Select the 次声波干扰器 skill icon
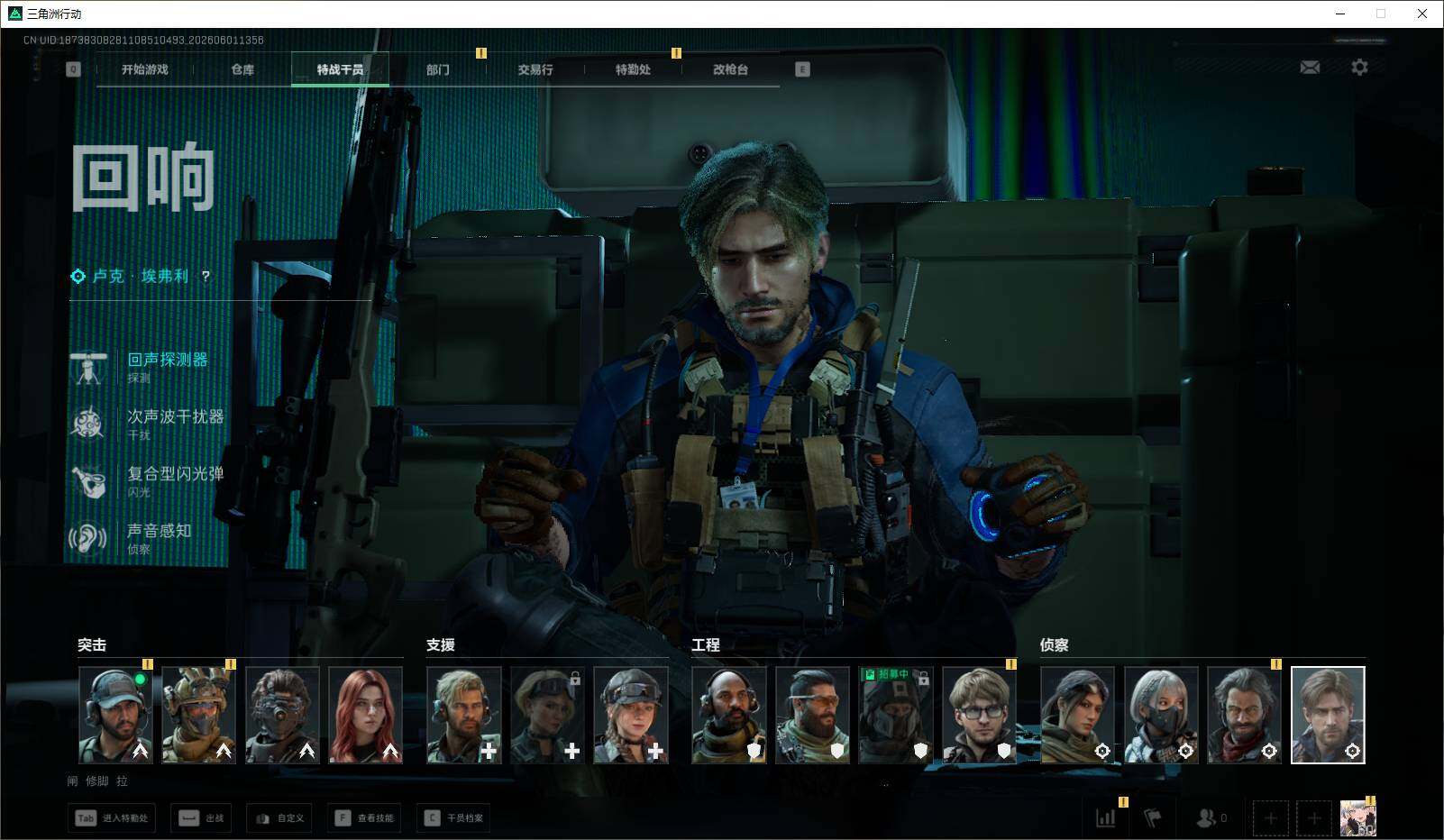The width and height of the screenshot is (1444, 840). [88, 424]
